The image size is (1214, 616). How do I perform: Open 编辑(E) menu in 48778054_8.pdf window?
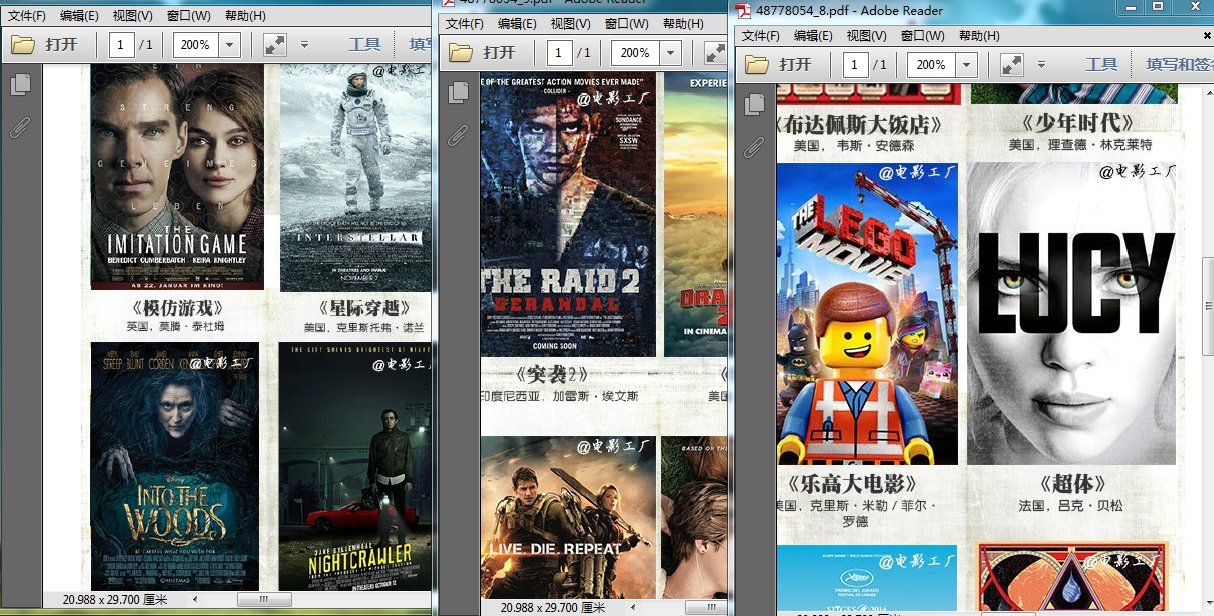(813, 36)
